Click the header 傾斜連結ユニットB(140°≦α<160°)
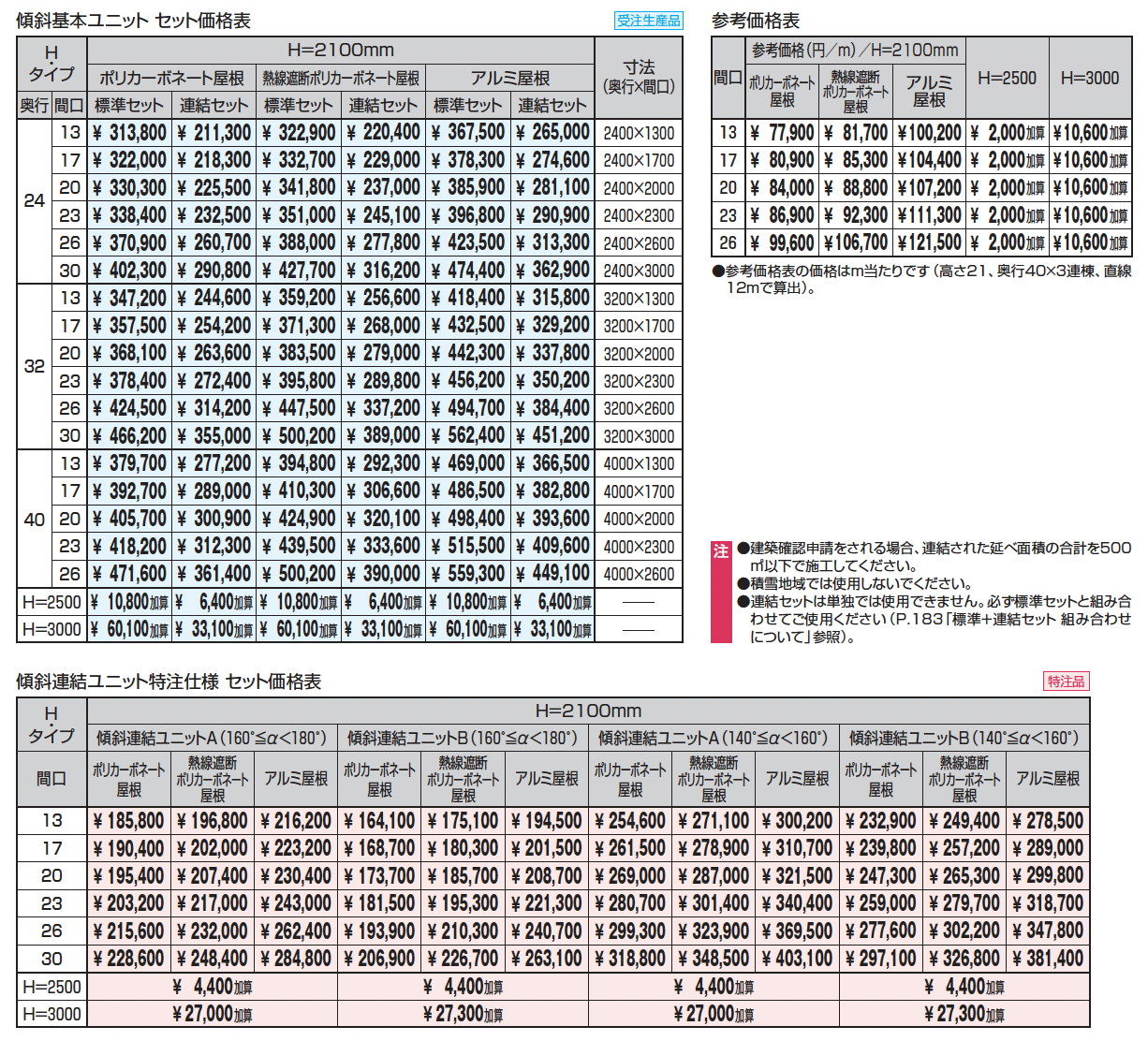The height and width of the screenshot is (1041, 1148). tap(964, 738)
